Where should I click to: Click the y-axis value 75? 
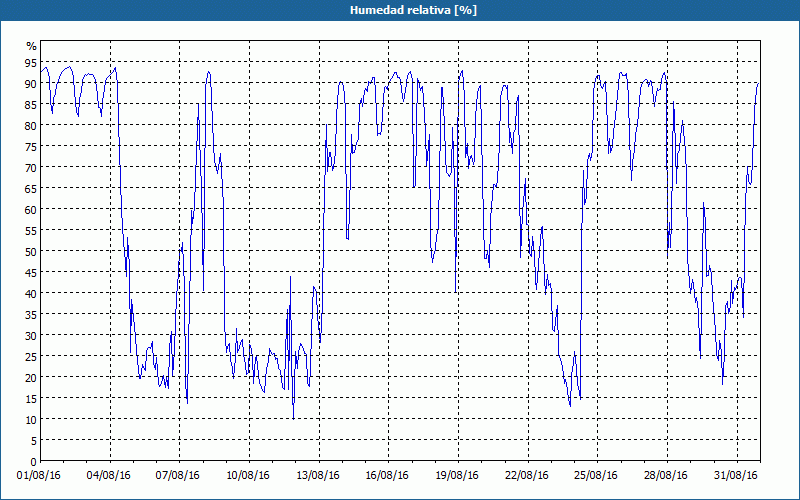point(31,146)
